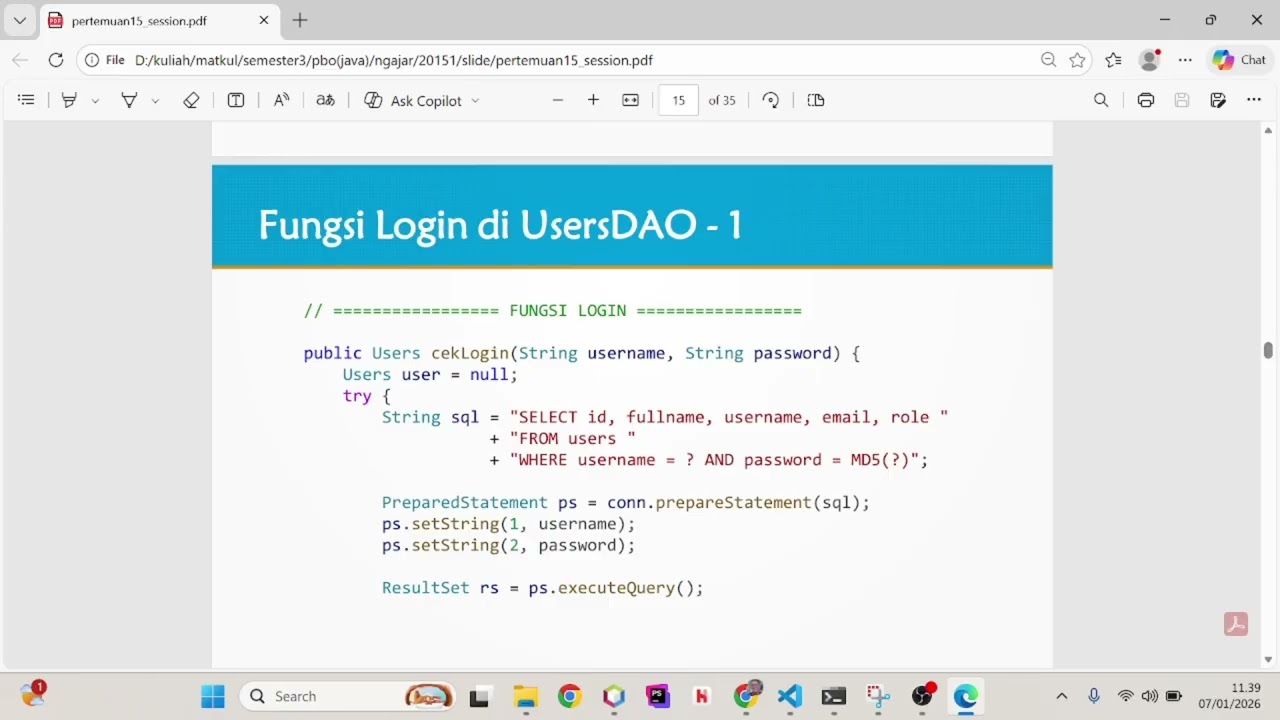
Task: Open browser zoom magnifier in address bar
Action: (x=1048, y=60)
